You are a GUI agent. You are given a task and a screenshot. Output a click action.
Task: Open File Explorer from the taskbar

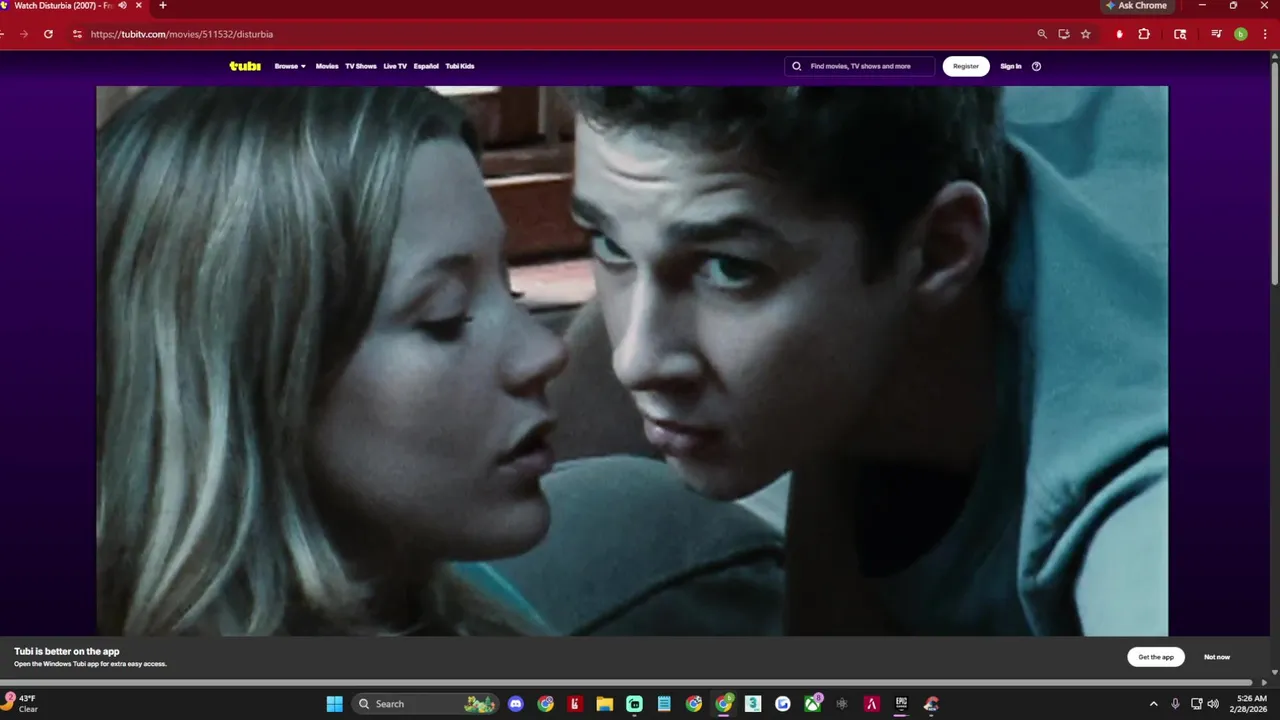(604, 704)
